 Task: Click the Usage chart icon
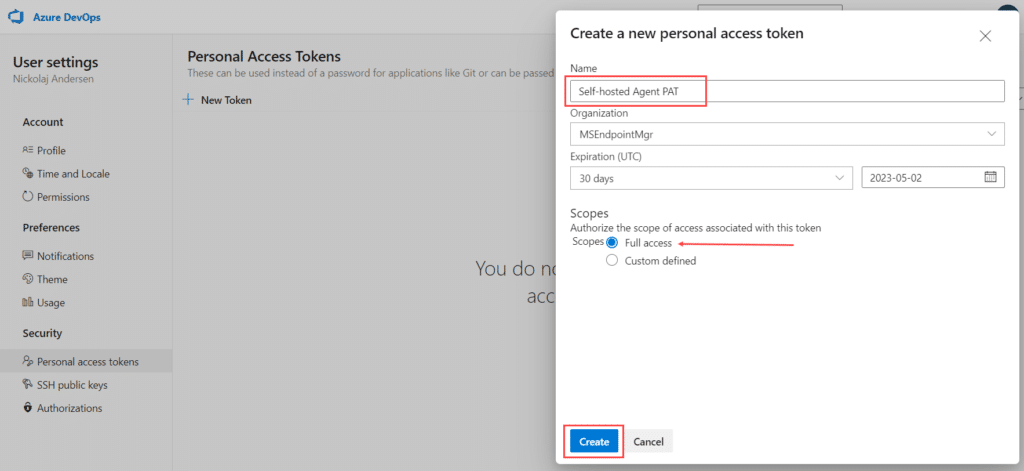click(x=27, y=302)
